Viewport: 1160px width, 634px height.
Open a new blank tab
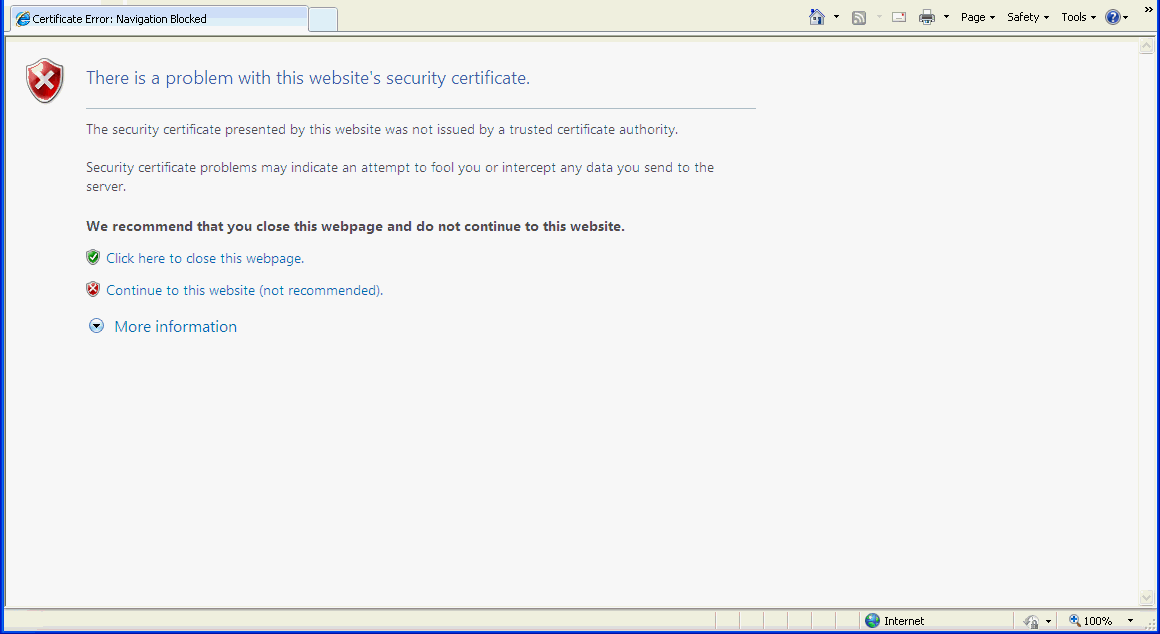pos(323,19)
